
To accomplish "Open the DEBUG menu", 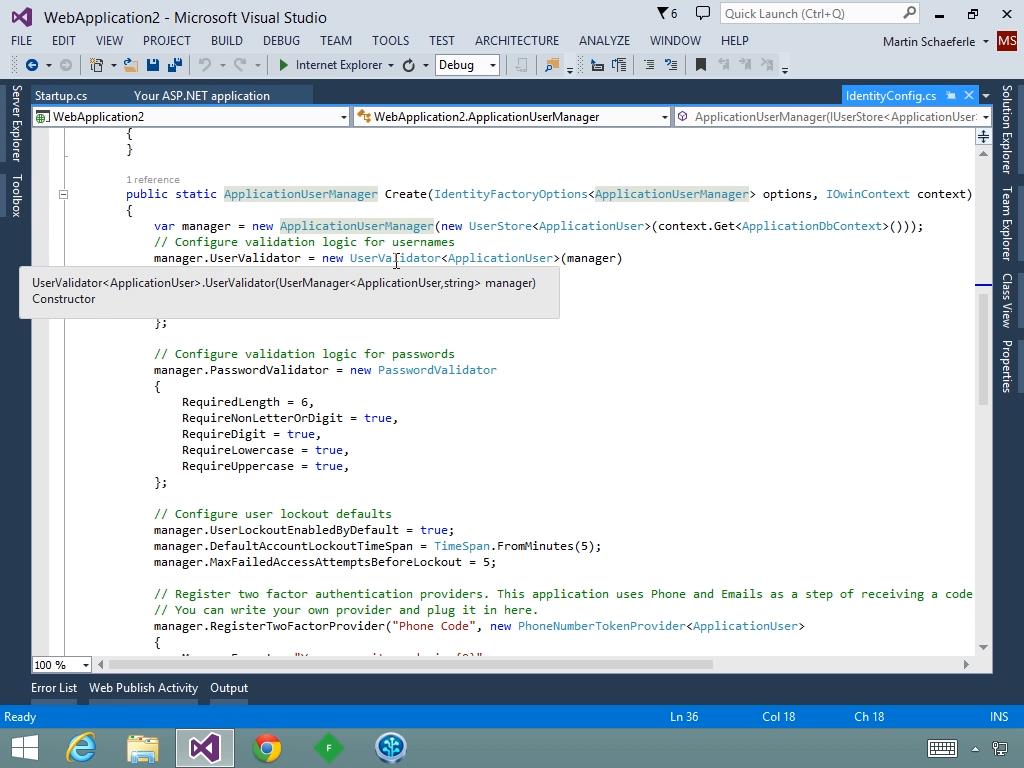I will (x=281, y=40).
